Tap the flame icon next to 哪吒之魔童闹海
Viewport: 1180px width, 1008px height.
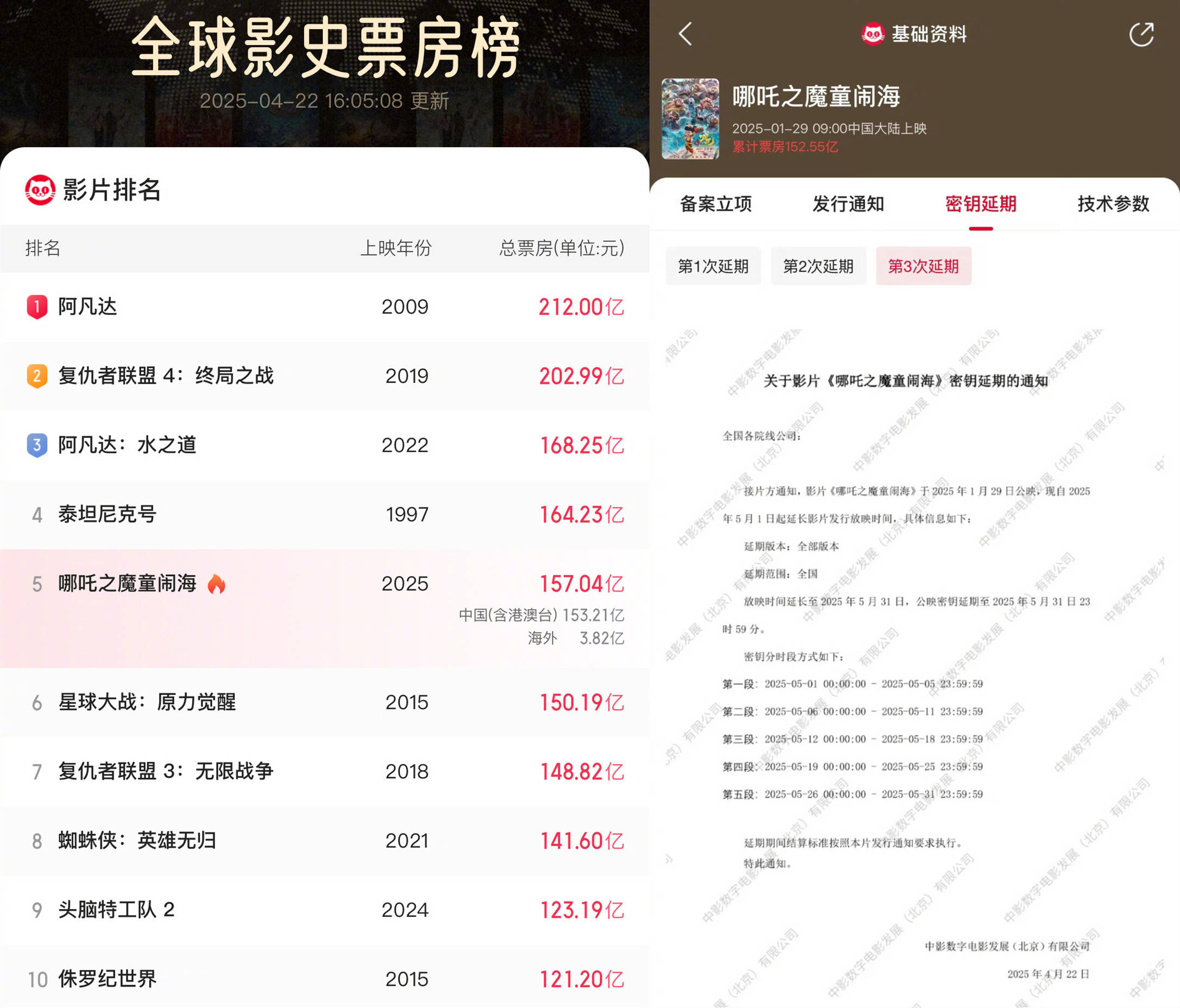[216, 584]
